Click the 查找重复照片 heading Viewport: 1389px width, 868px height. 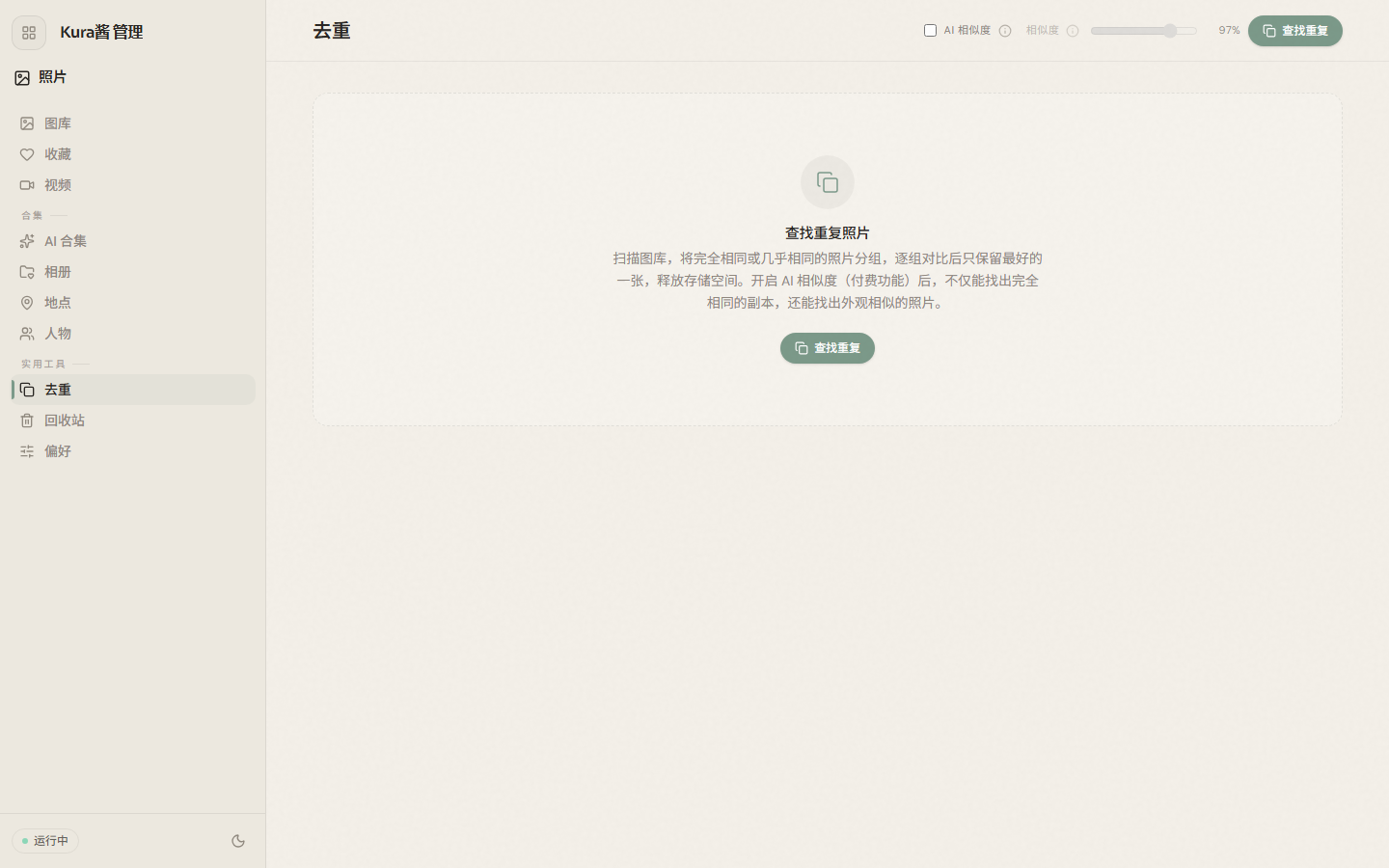pyautogui.click(x=828, y=233)
